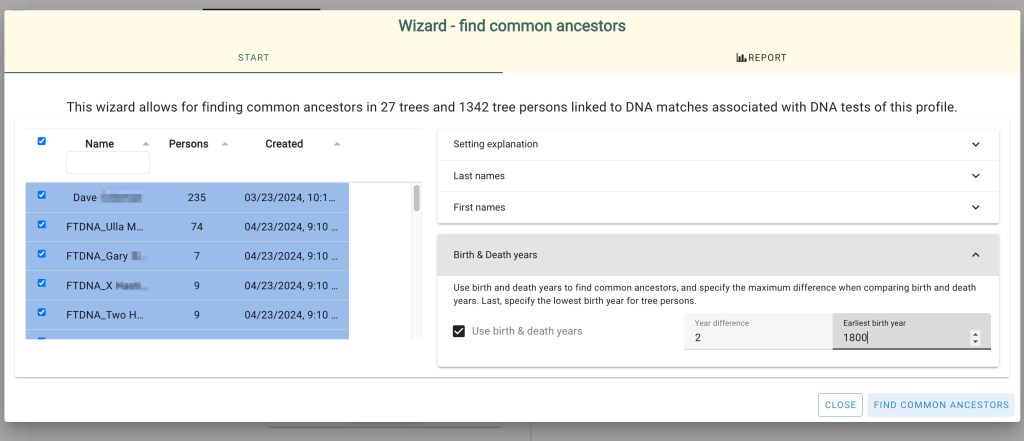This screenshot has height=441, width=1024.
Task: Click the sort arrow beside Created column
Action: (336, 144)
